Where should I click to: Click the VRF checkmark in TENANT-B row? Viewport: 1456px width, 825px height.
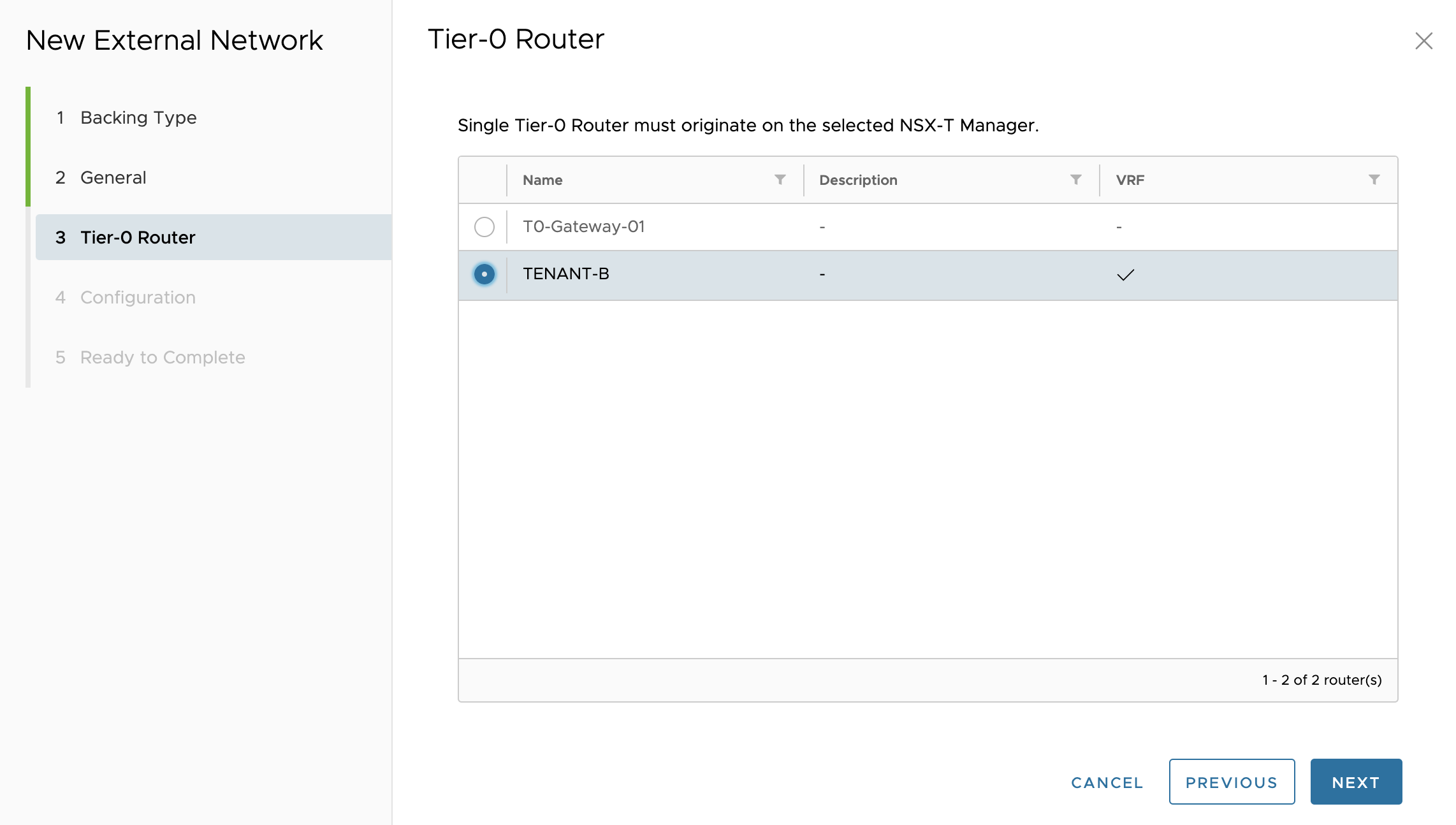pyautogui.click(x=1125, y=275)
